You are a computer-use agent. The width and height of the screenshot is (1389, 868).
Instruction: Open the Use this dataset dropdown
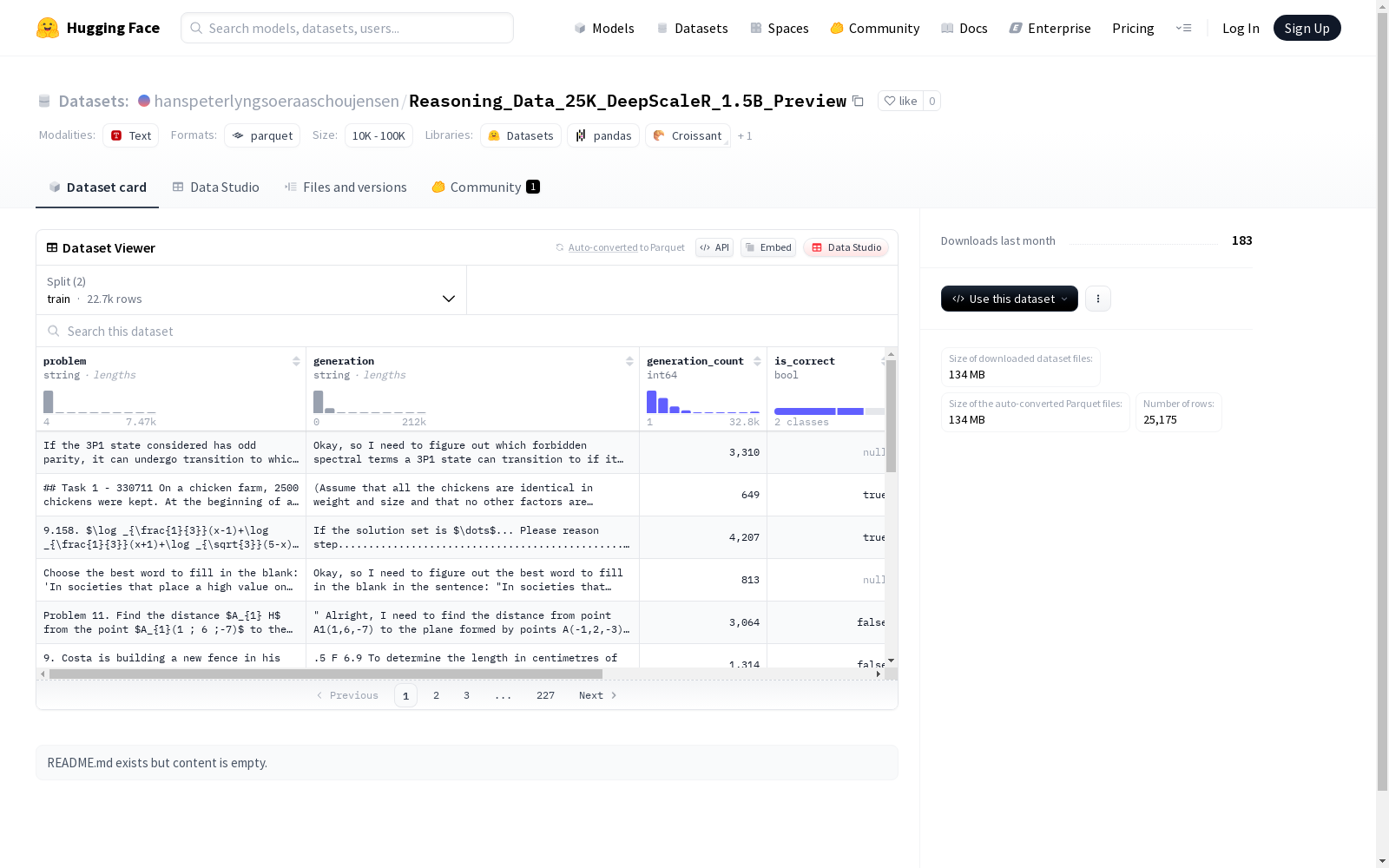pos(1010,299)
